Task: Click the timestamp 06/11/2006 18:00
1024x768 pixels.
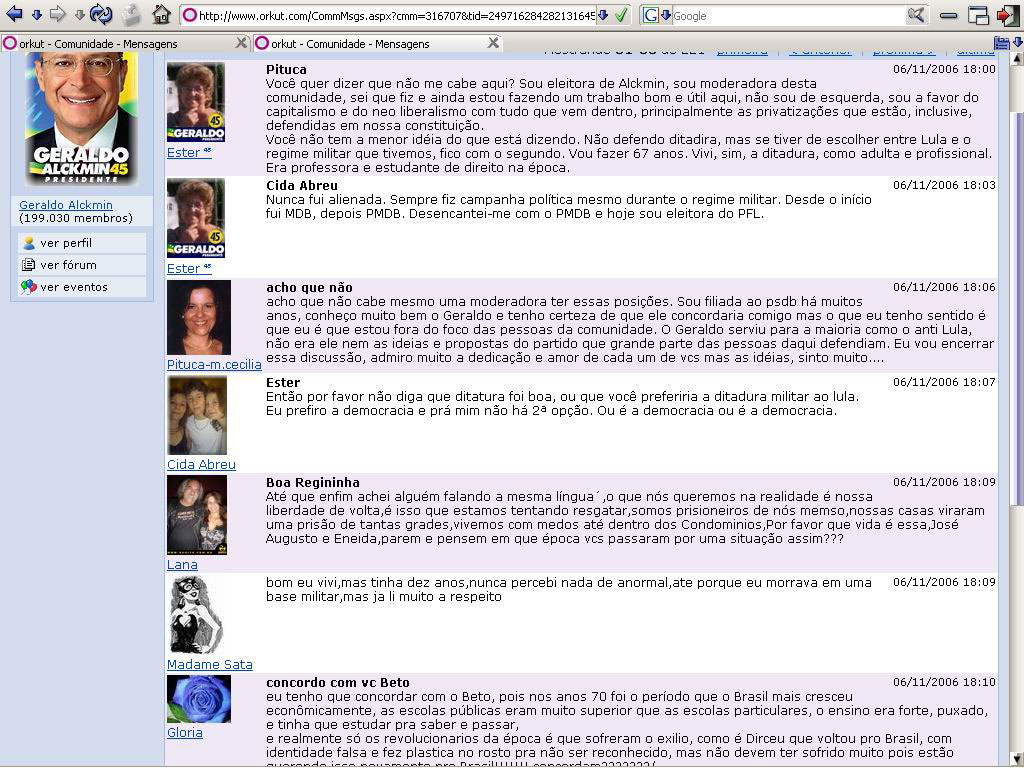Action: click(944, 69)
